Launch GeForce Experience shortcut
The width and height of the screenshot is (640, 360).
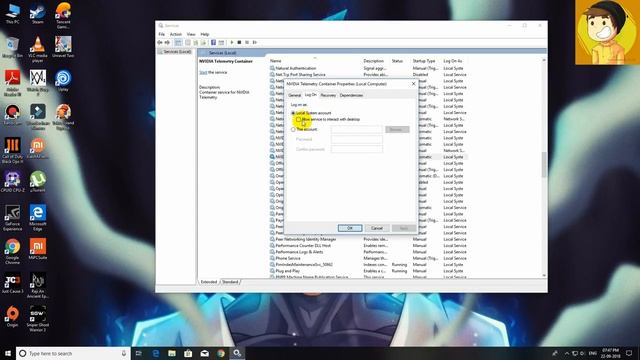tap(12, 218)
